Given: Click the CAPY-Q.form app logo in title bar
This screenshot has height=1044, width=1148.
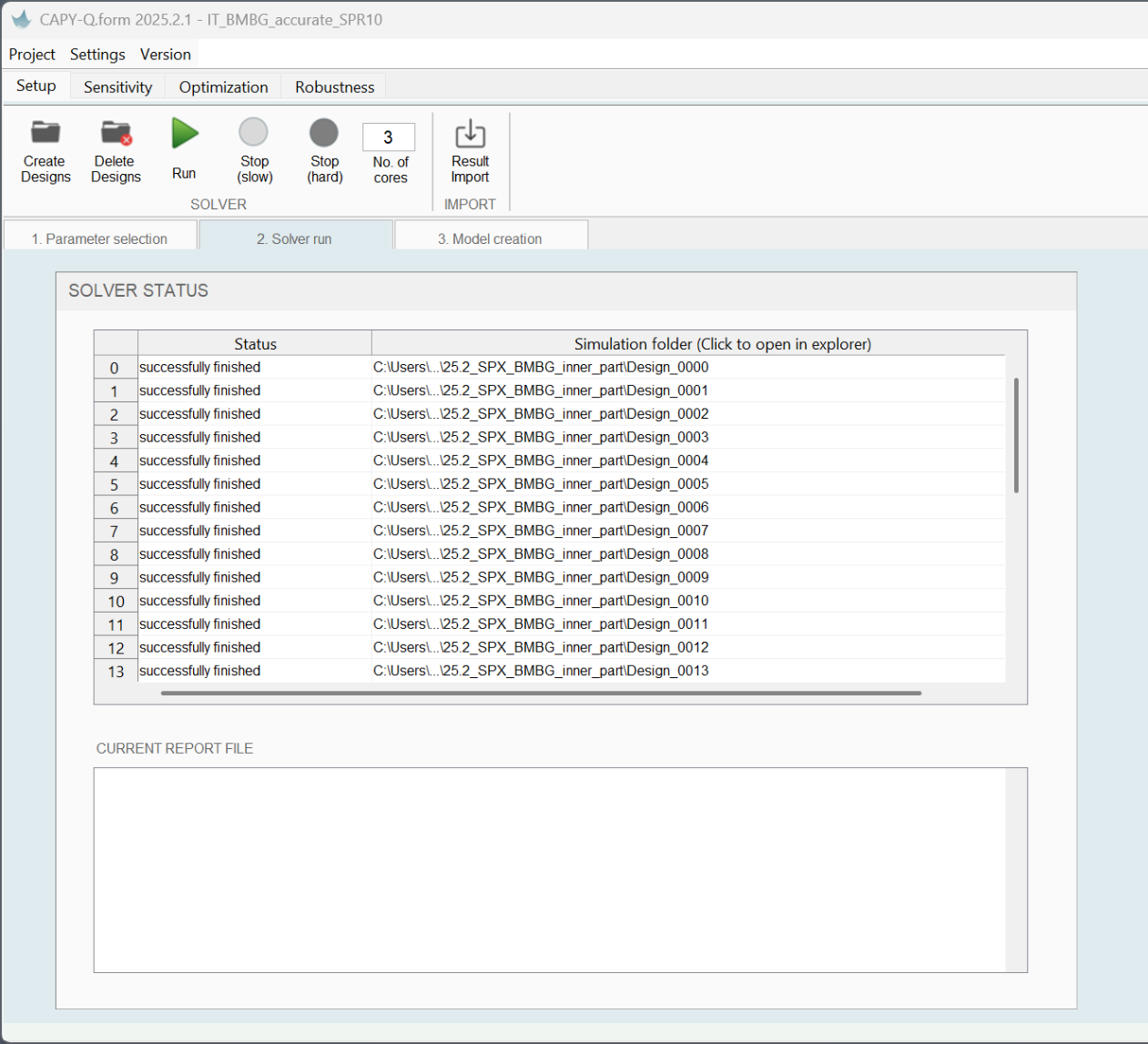Looking at the screenshot, I should coord(21,19).
